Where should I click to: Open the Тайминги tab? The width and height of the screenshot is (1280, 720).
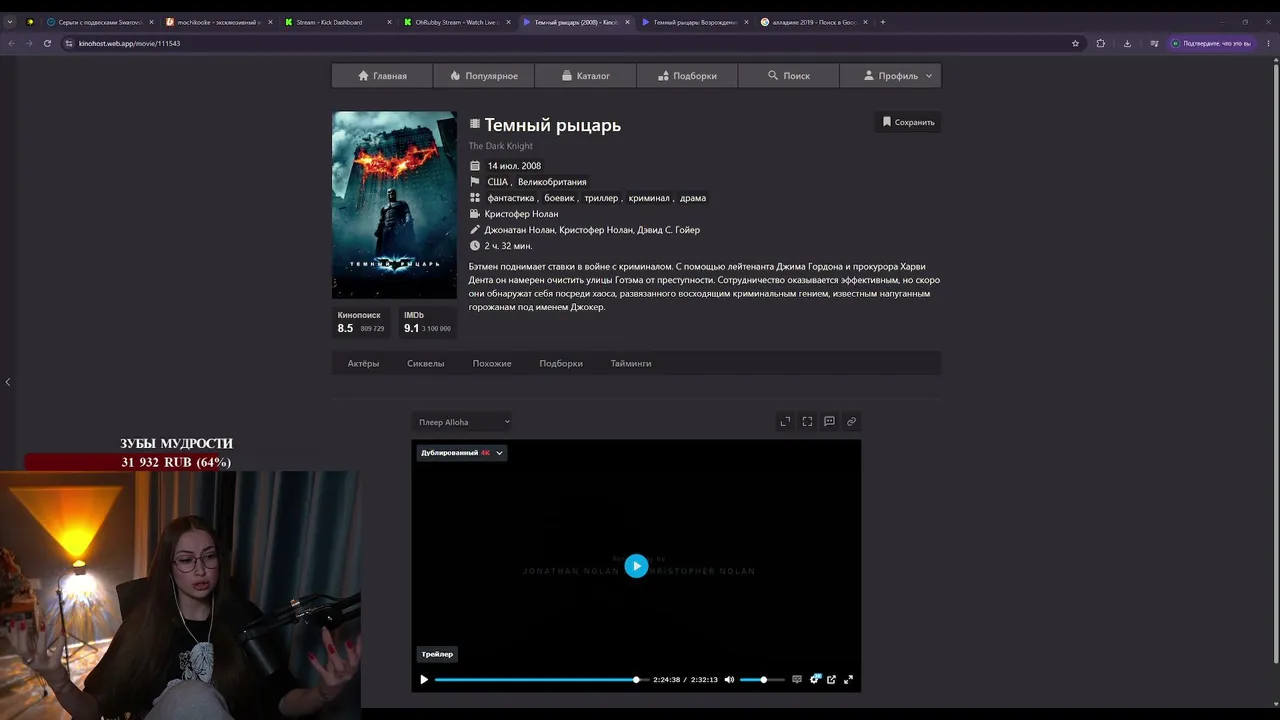pos(631,363)
